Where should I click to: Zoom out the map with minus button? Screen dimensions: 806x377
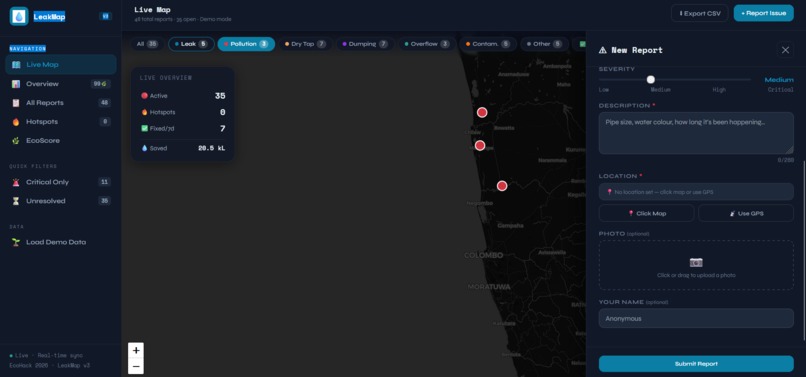point(136,366)
